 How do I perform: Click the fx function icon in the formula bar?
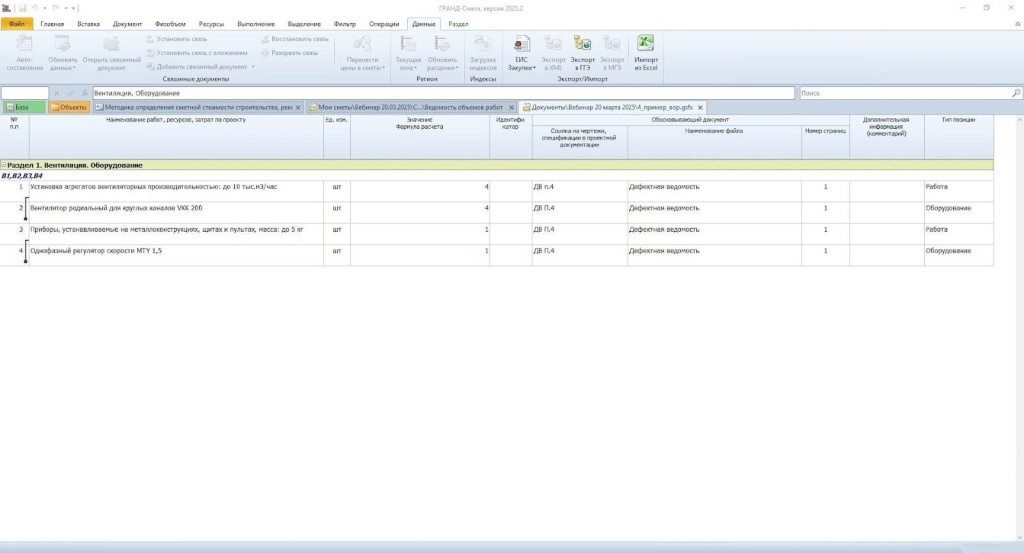click(84, 93)
